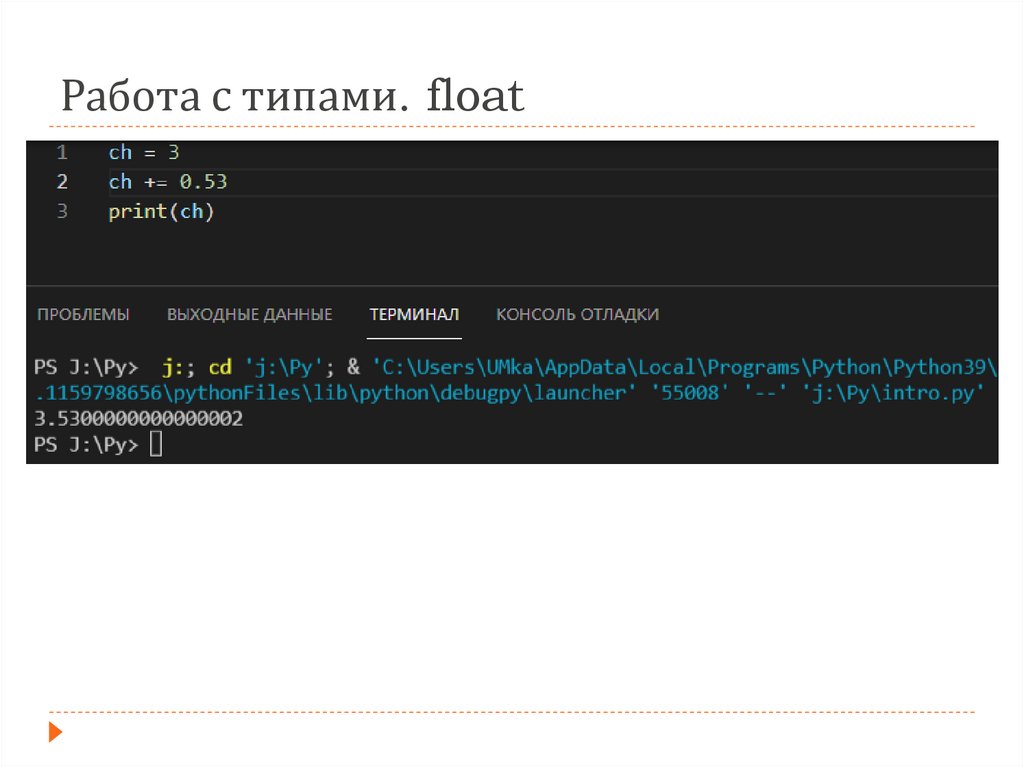The width and height of the screenshot is (1024, 767).
Task: Place cursor on the 'ch = 3' code line
Action: point(143,153)
